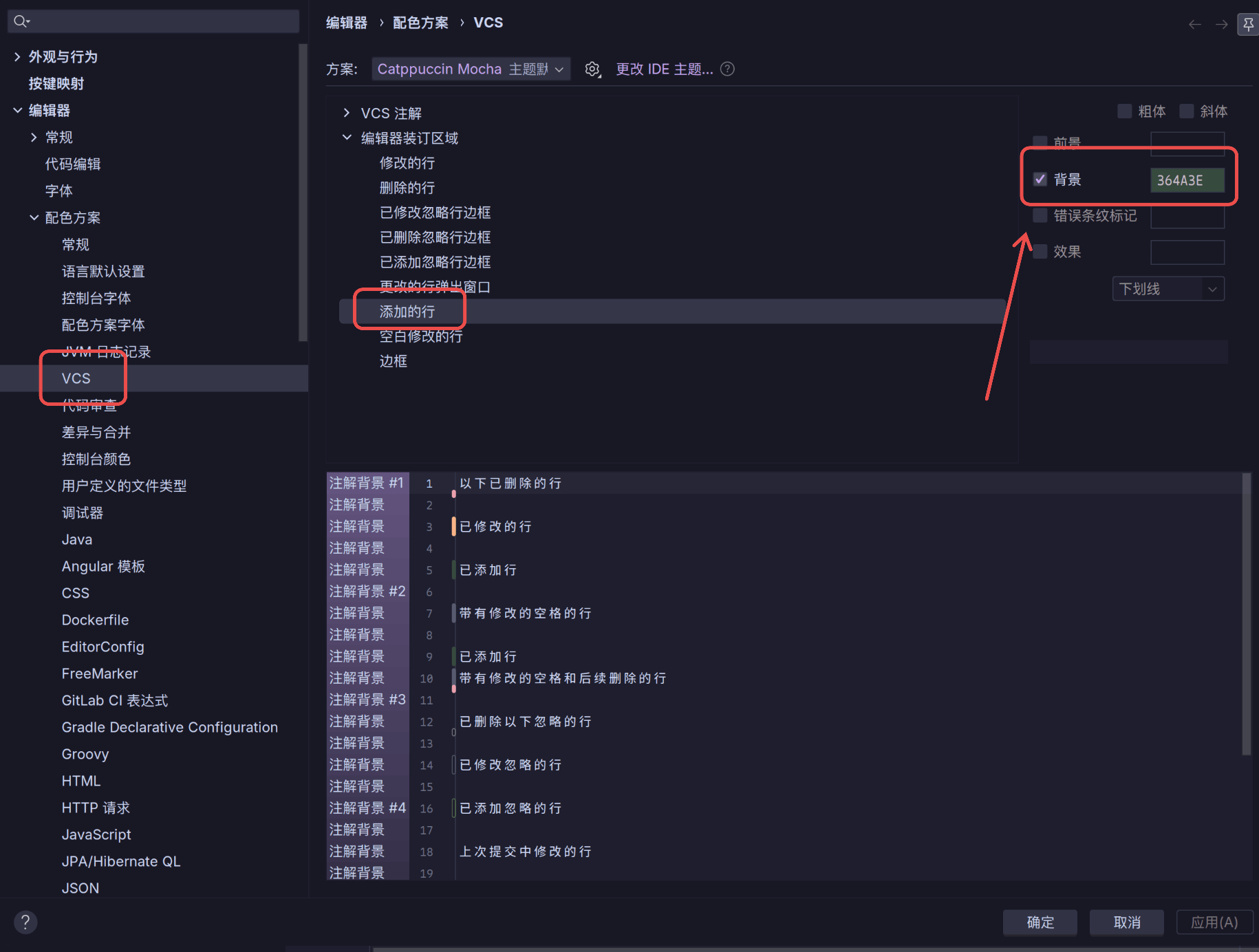Click 注解背景 #2 in preview gutter
Screen dimensions: 1259x952
click(x=367, y=592)
